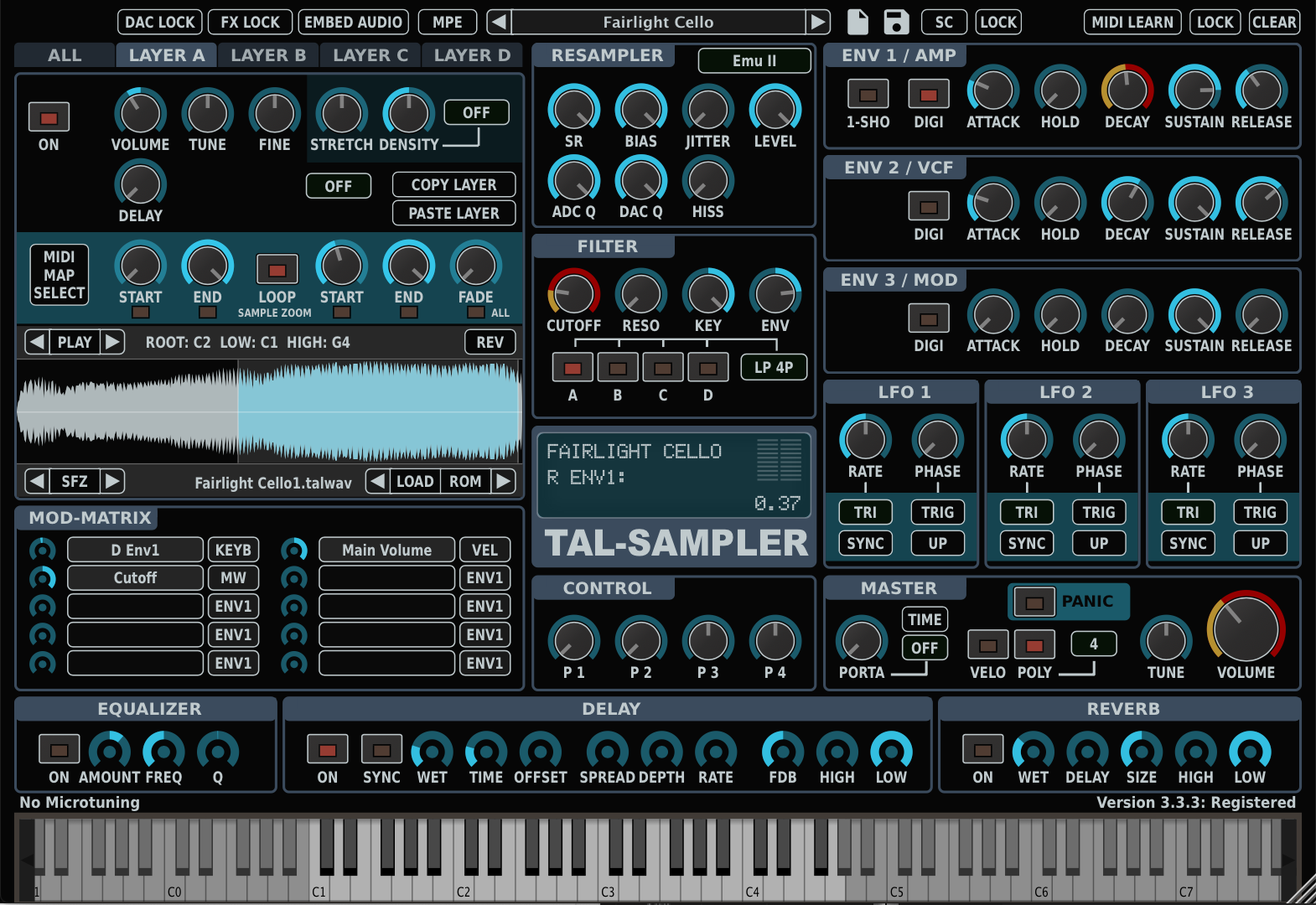Open the Main Volume mod destination dropdown
Image resolution: width=1316 pixels, height=905 pixels.
[x=386, y=550]
